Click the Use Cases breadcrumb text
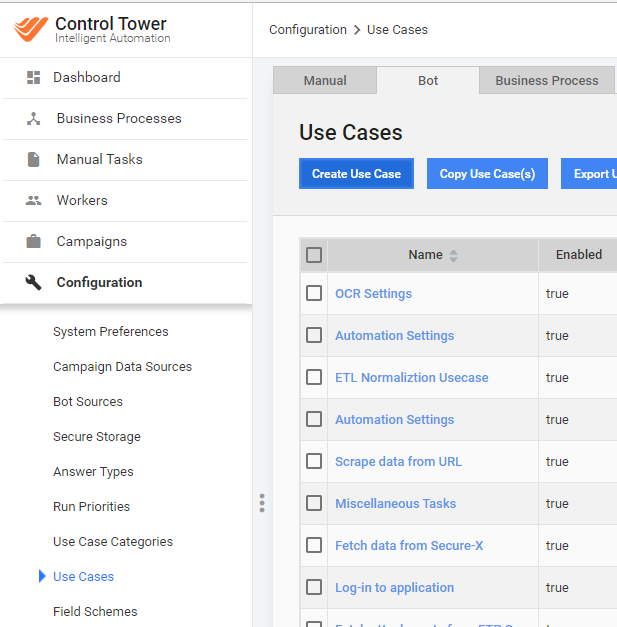Viewport: 617px width, 627px height. point(397,30)
